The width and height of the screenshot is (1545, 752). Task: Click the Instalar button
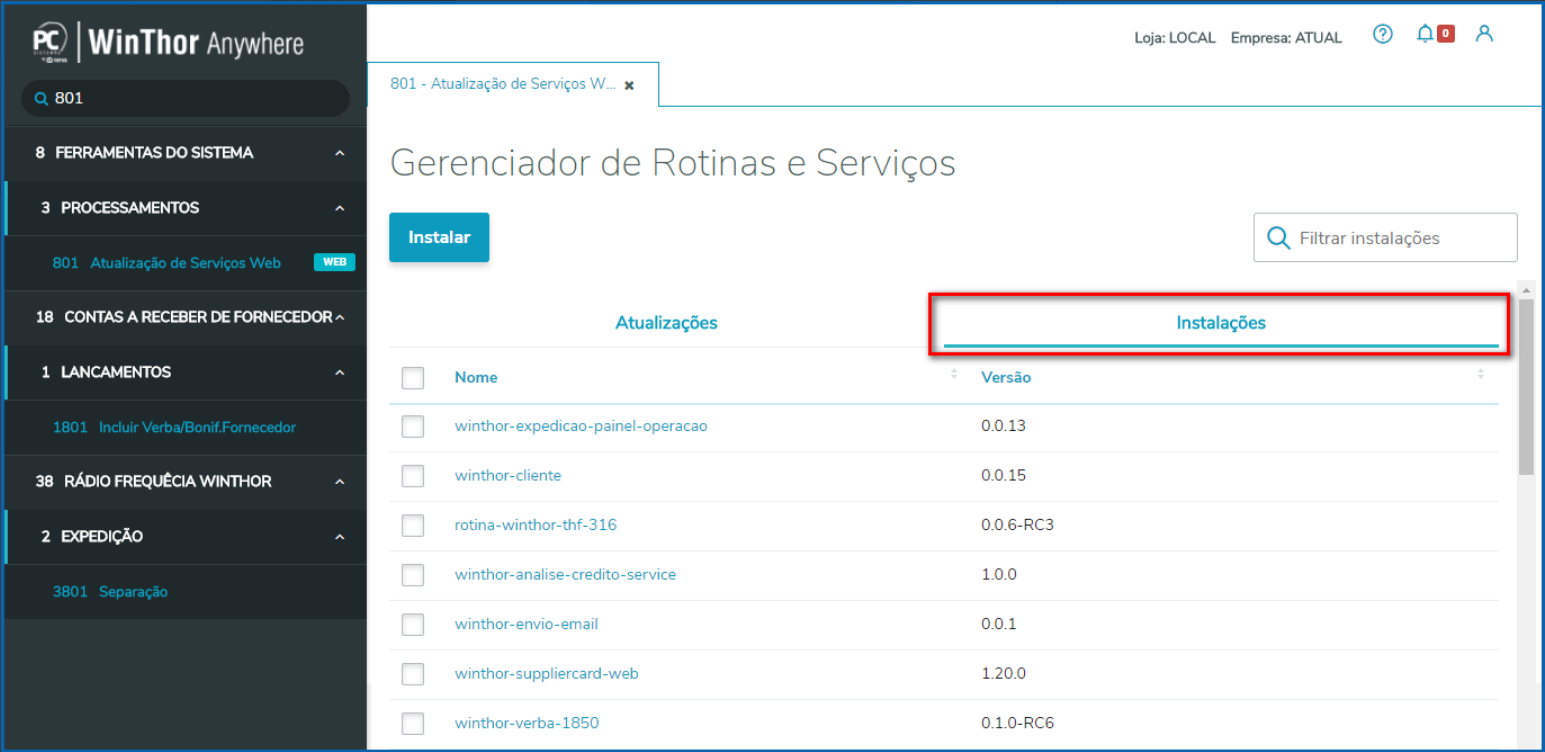coord(439,238)
